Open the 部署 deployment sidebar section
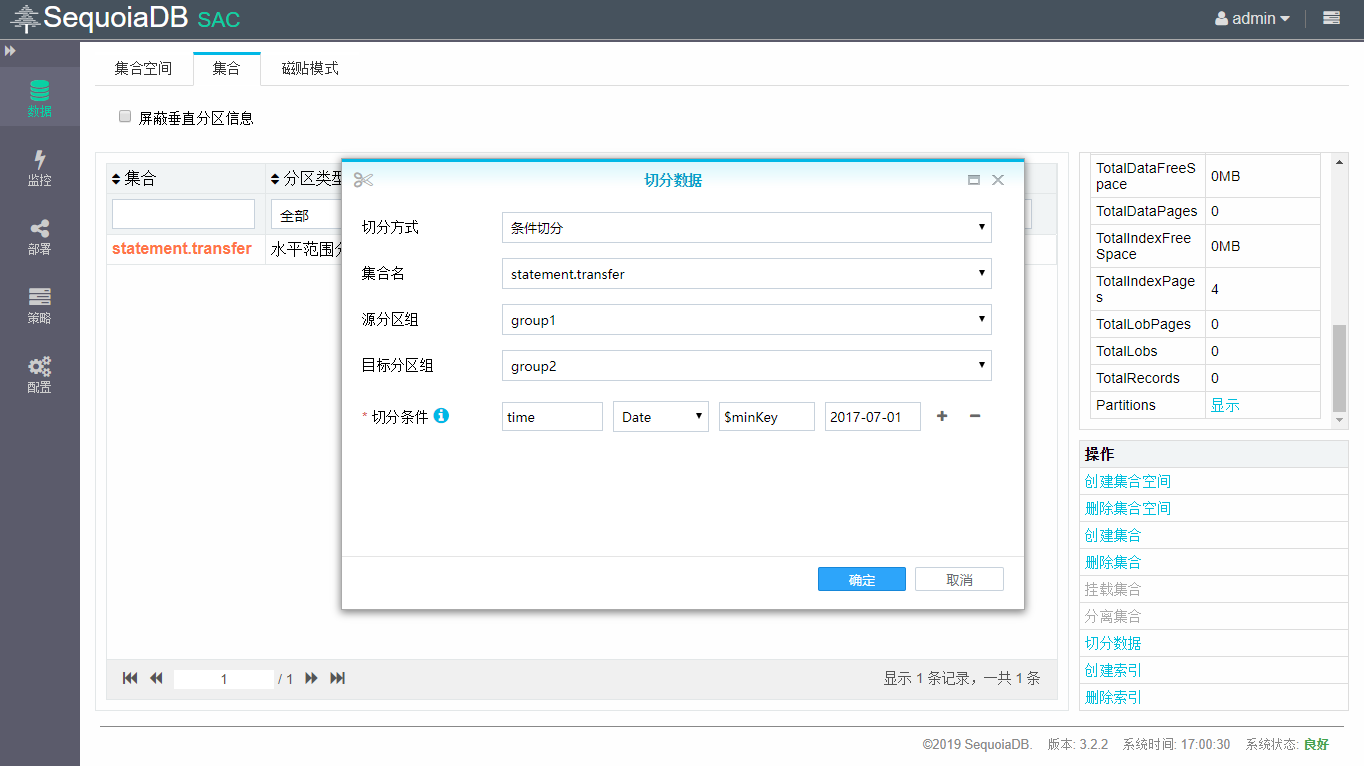Screen dimensions: 1364x766 (x=39, y=236)
